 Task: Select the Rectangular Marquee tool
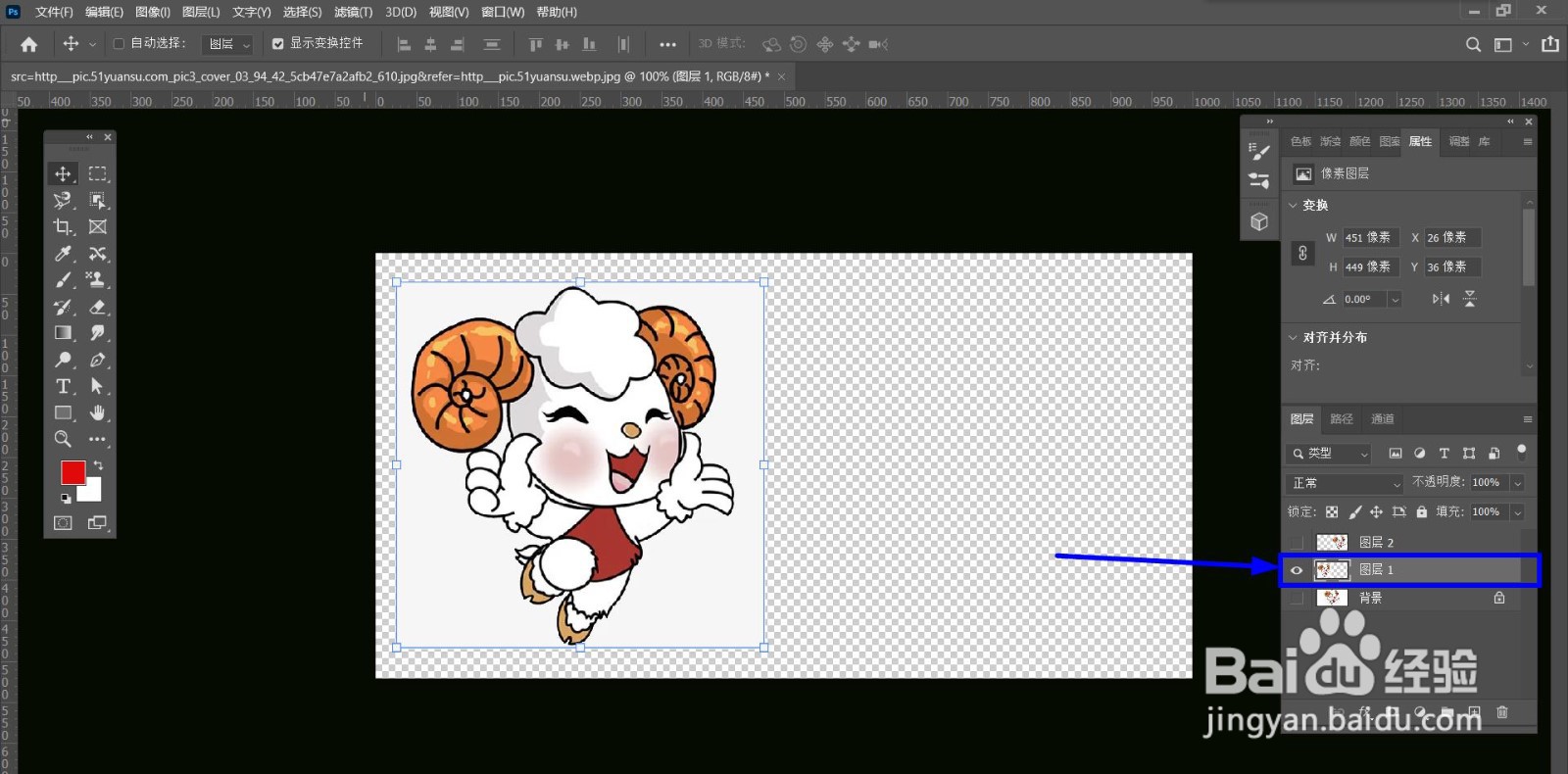[x=98, y=173]
